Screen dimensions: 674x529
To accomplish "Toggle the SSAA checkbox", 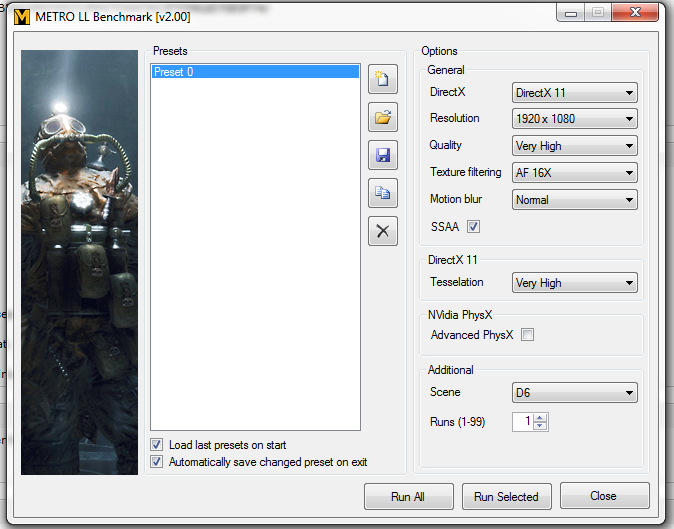I will pos(473,226).
